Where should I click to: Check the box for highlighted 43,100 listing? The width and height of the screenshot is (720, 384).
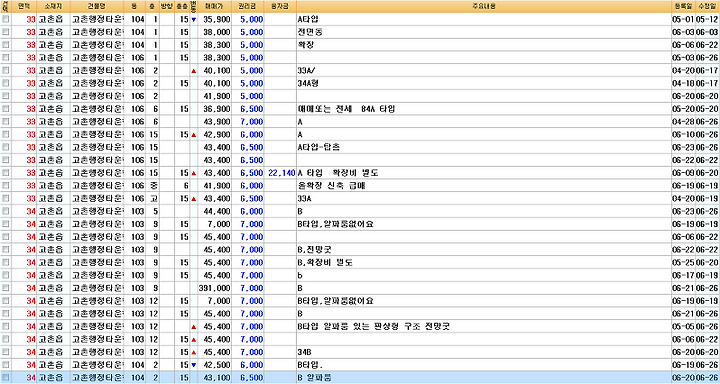pyautogui.click(x=6, y=378)
